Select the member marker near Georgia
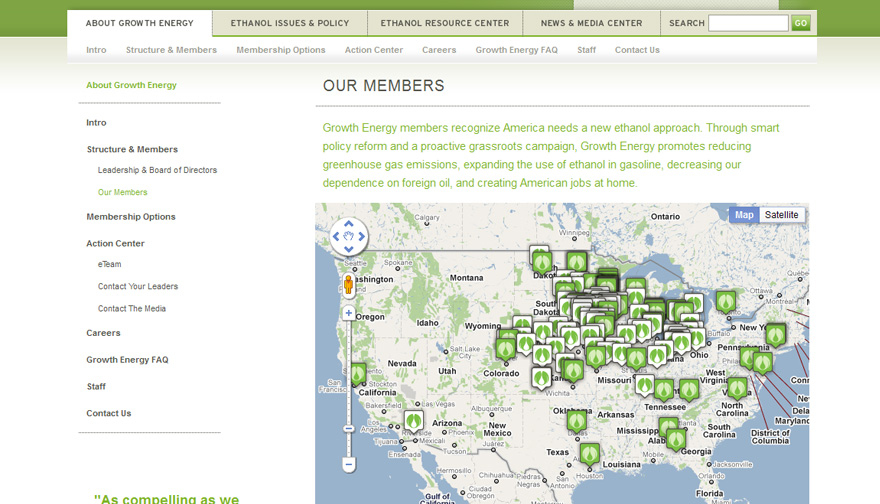This screenshot has width=880, height=504. (676, 440)
